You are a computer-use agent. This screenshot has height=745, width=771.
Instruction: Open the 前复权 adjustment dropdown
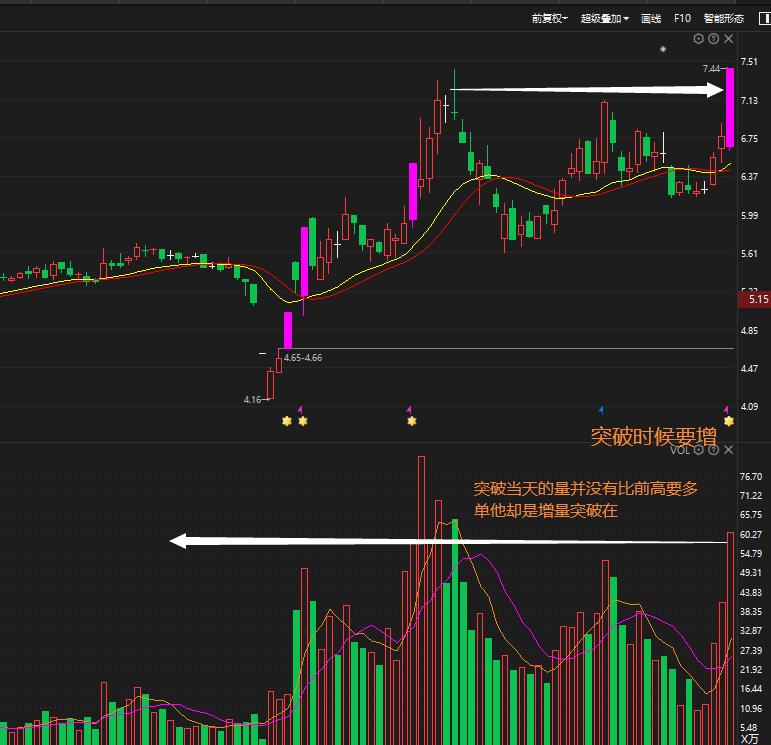click(x=549, y=19)
